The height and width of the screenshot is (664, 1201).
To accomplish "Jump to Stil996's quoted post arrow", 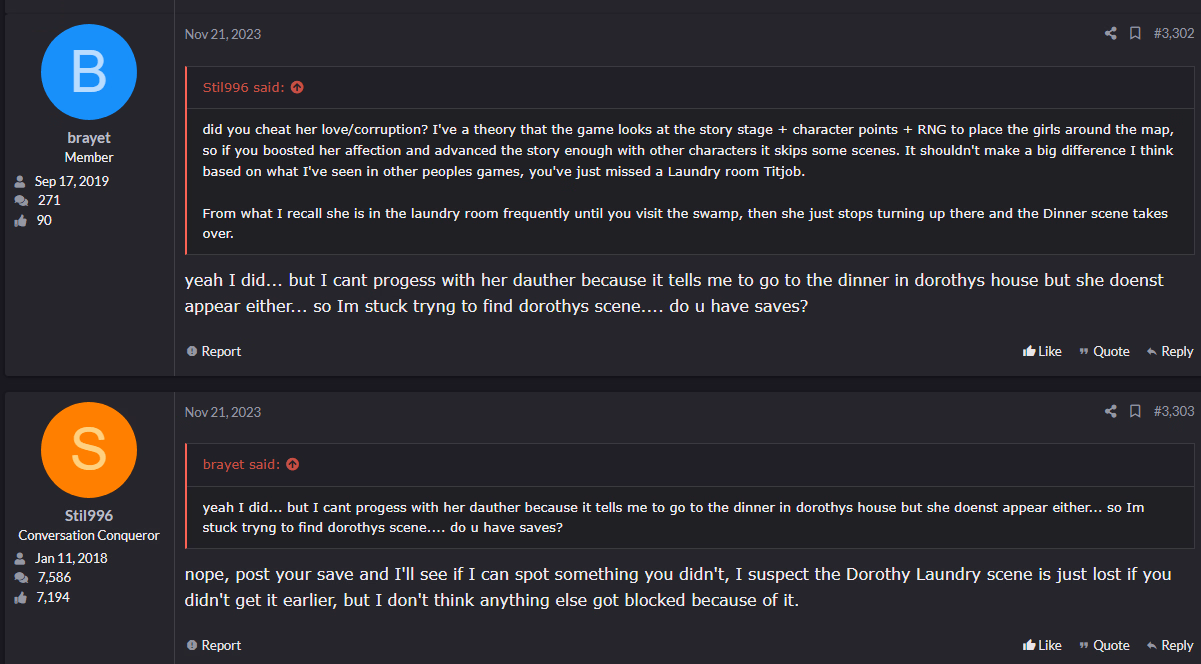I will click(x=297, y=87).
